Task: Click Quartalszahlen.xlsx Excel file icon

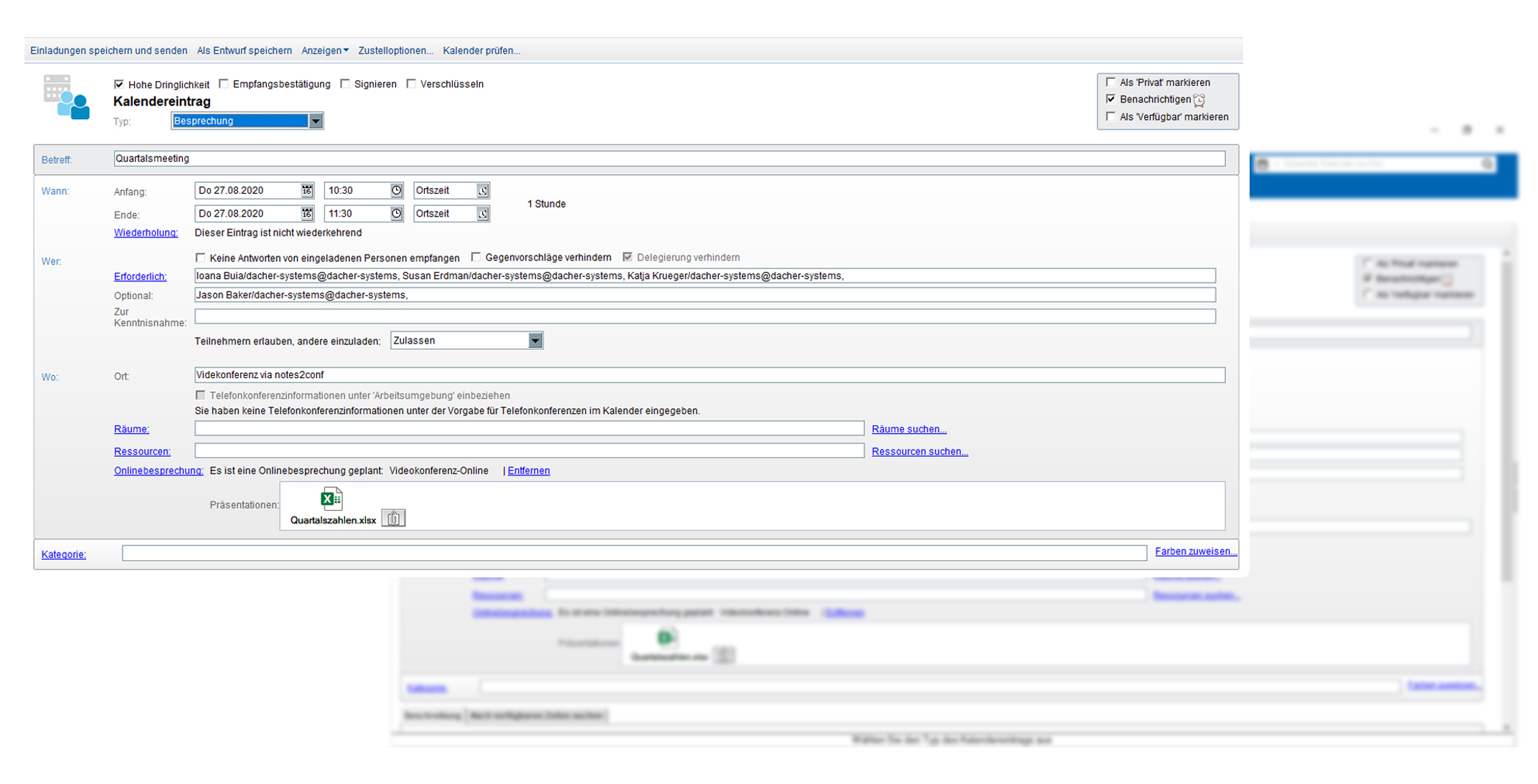Action: (x=331, y=499)
